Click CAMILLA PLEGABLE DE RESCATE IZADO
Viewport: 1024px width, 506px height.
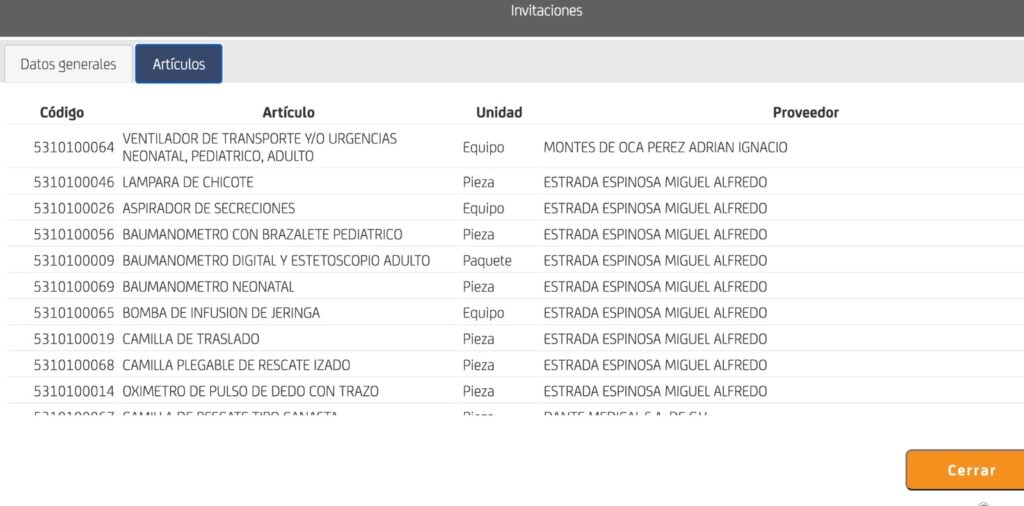pos(236,365)
